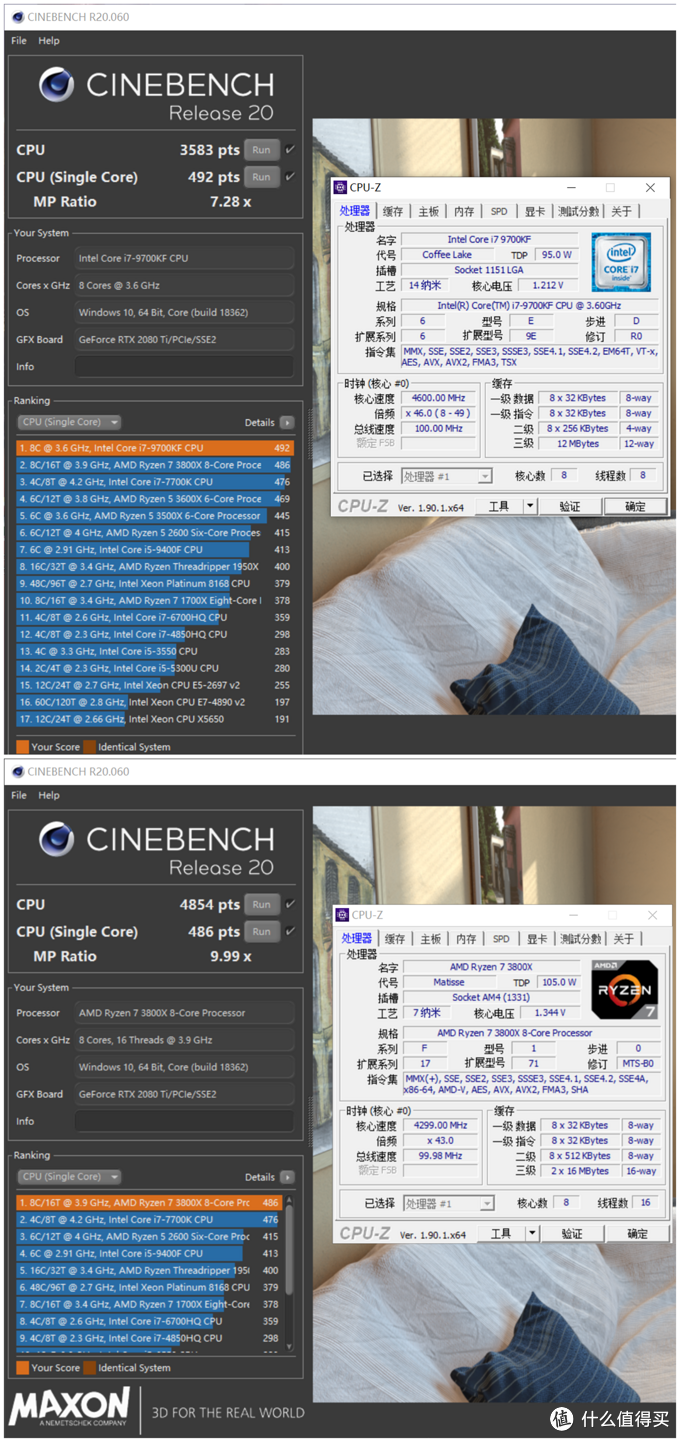This screenshot has width=680, height=1442.
Task: Click CPU-Z title bar icon of Intel window
Action: [340, 187]
